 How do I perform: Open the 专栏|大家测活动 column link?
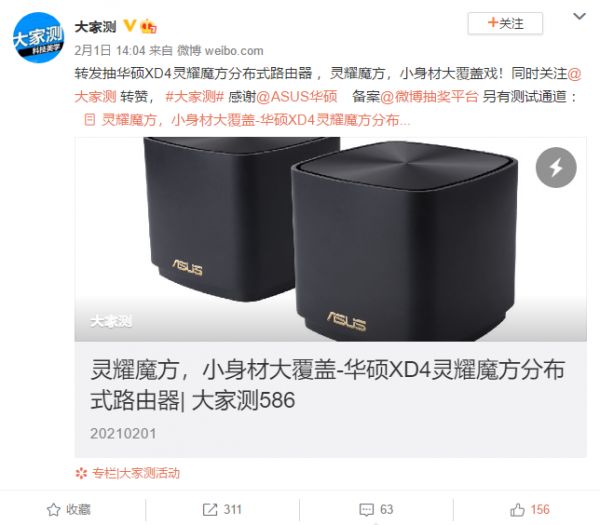(x=136, y=473)
